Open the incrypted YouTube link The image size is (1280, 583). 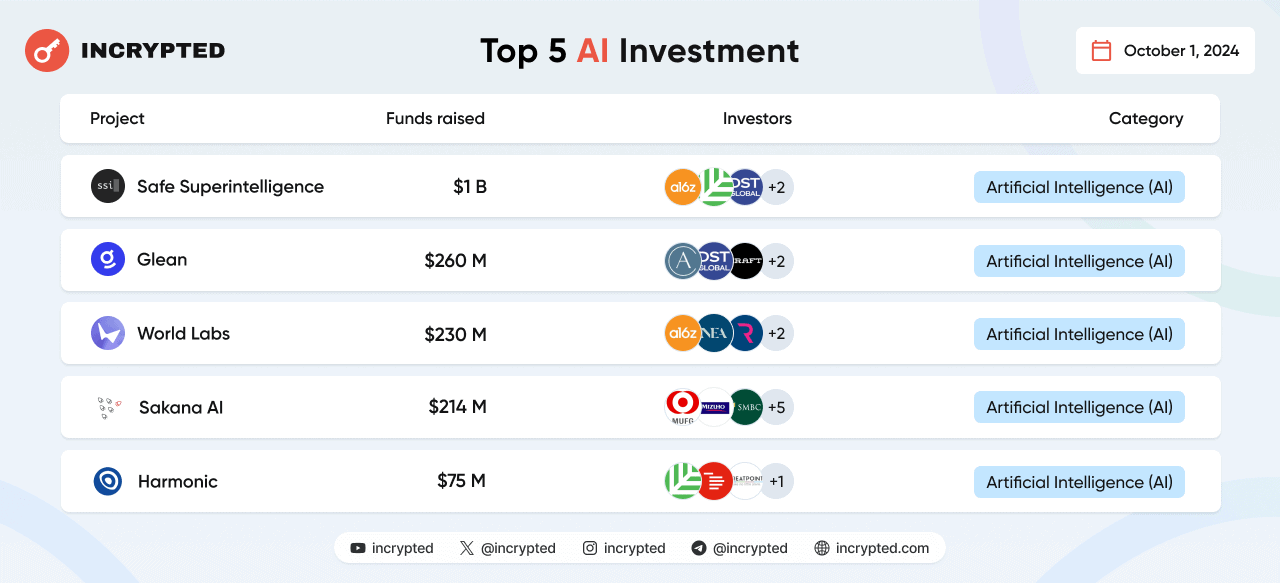(392, 548)
